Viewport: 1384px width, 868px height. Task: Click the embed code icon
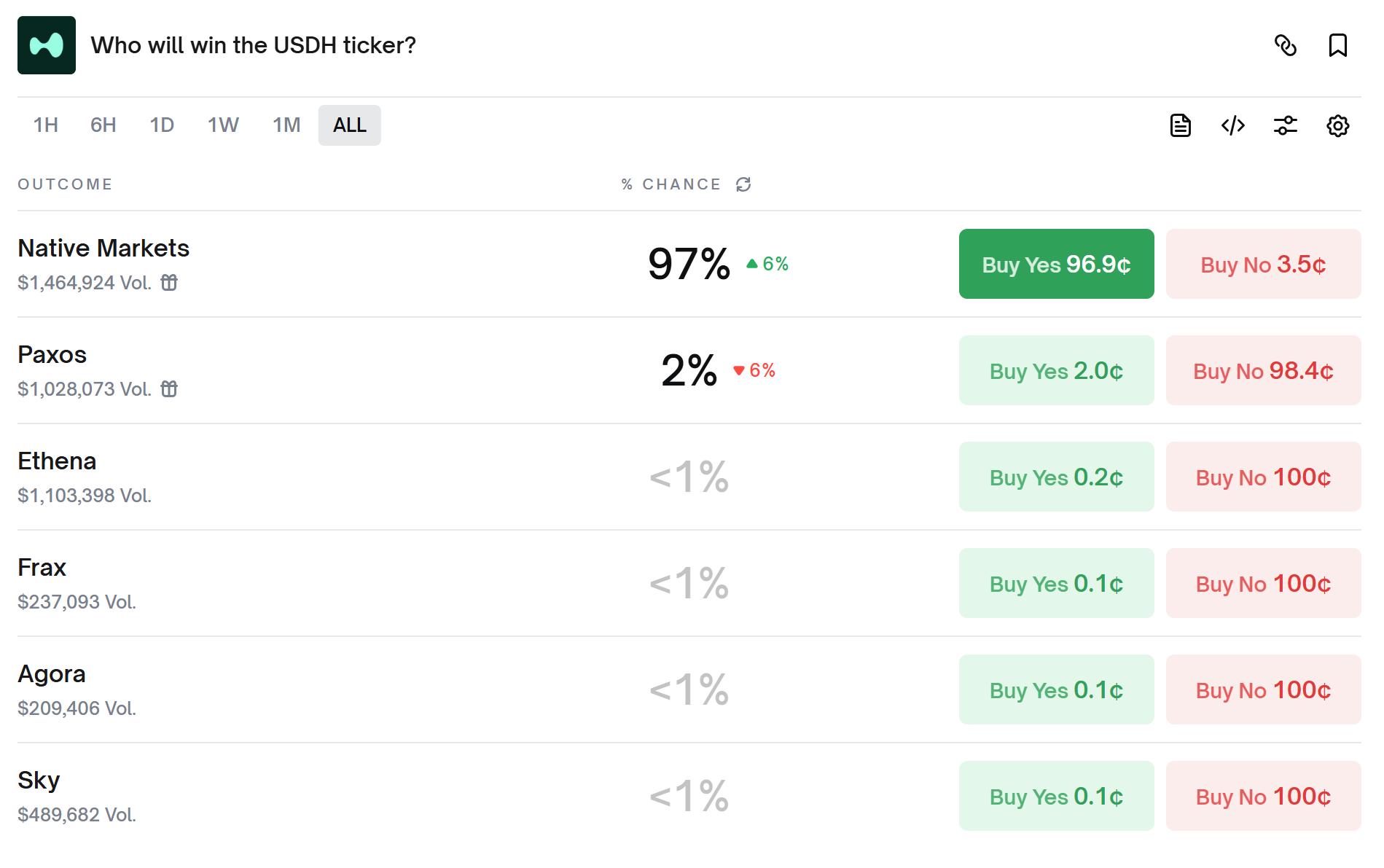click(x=1233, y=125)
